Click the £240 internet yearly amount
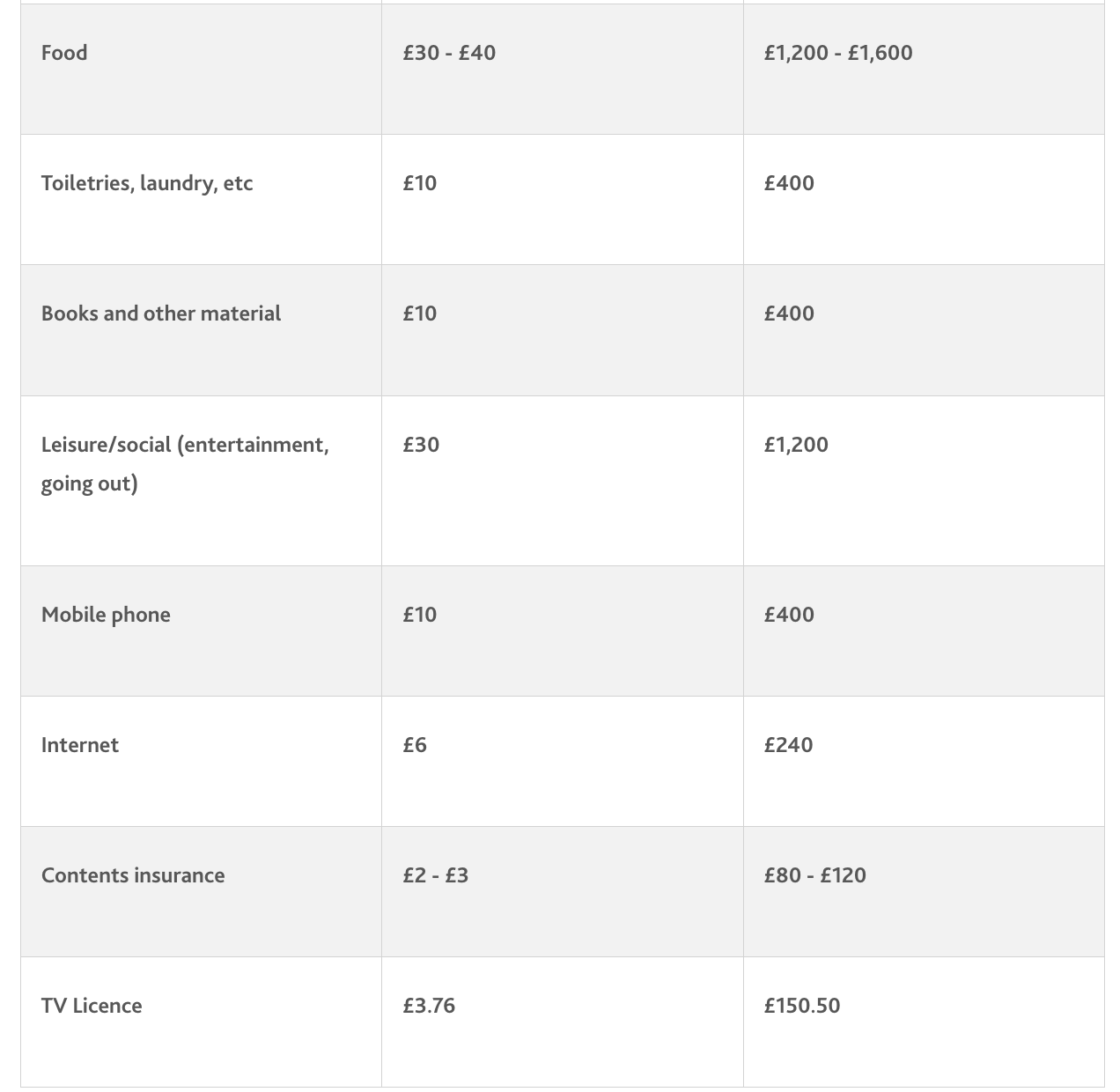Viewport: 1120px width, 1092px height. click(x=788, y=745)
